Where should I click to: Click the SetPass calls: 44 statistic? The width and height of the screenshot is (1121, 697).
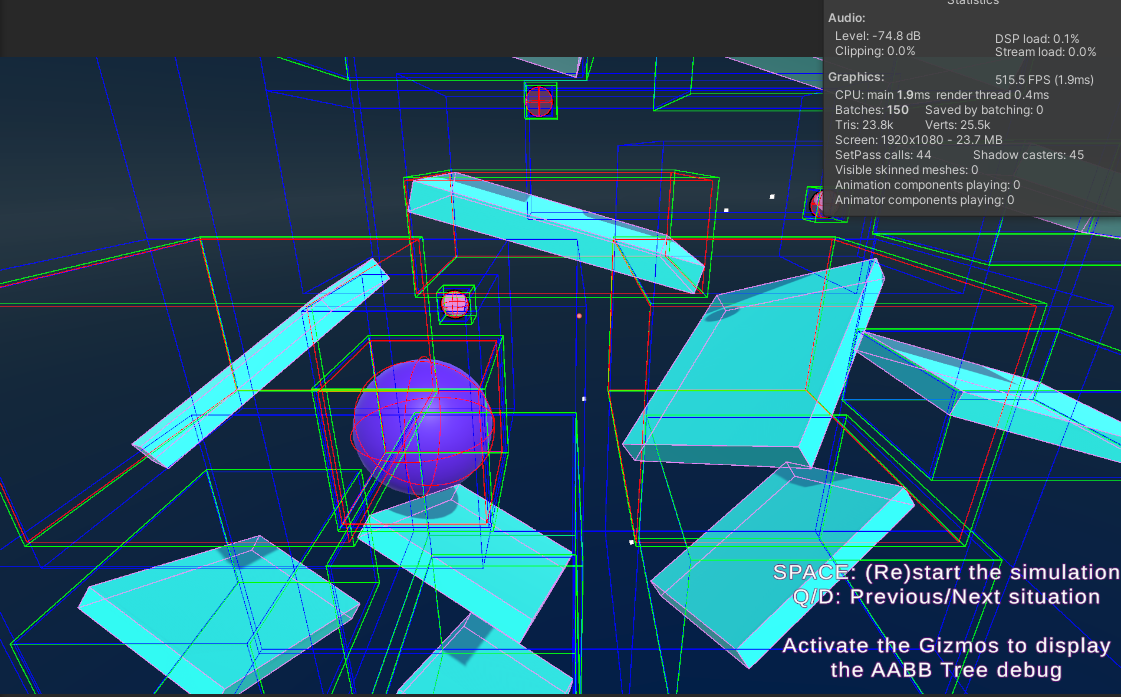883,155
